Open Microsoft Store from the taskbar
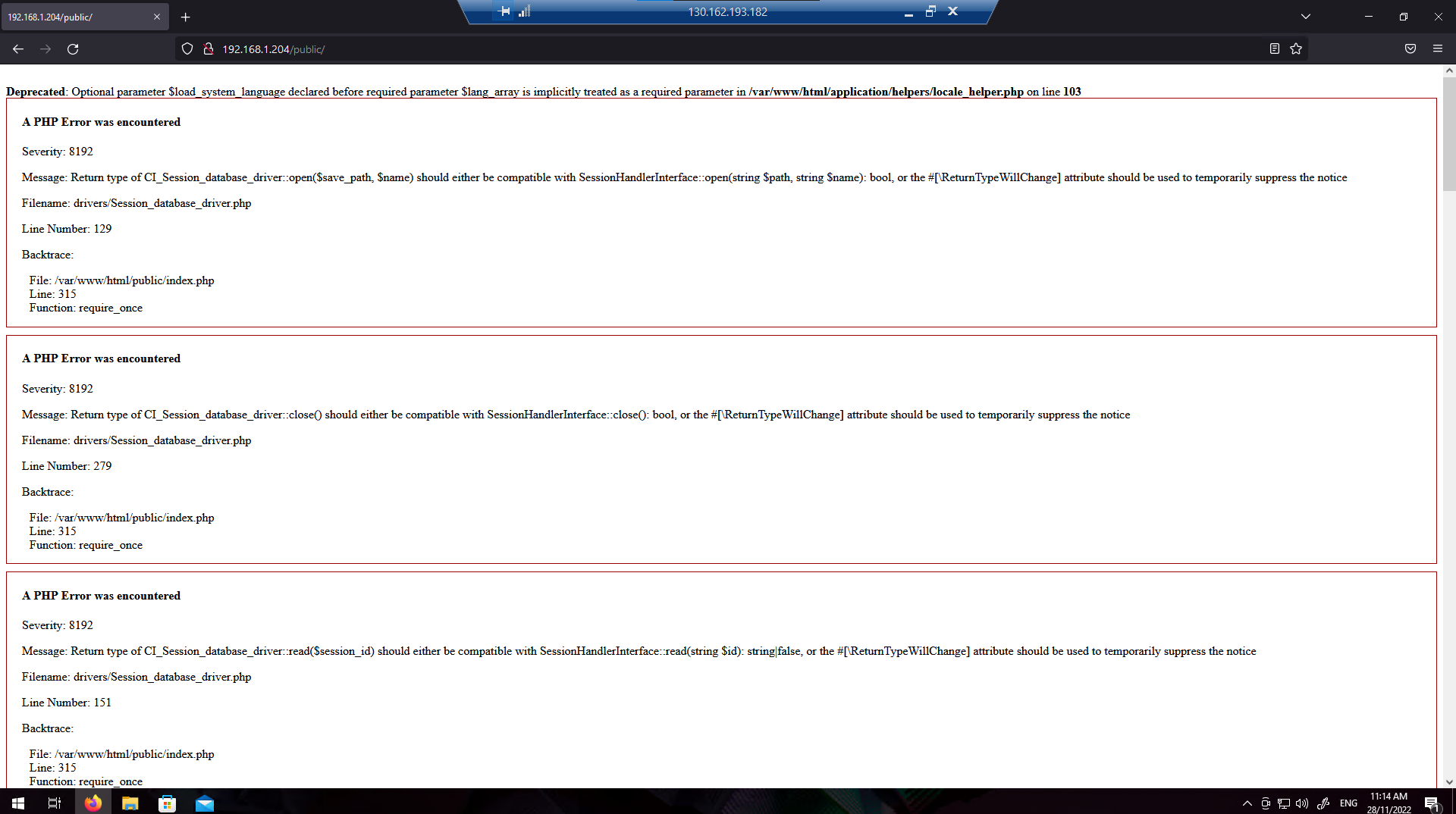The image size is (1456, 814). (x=167, y=803)
